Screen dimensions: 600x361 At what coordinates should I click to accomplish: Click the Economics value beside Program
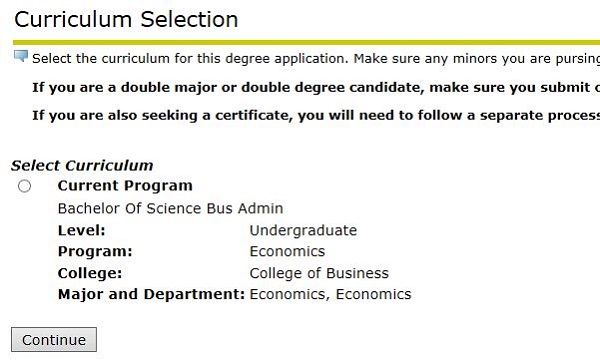(x=287, y=252)
